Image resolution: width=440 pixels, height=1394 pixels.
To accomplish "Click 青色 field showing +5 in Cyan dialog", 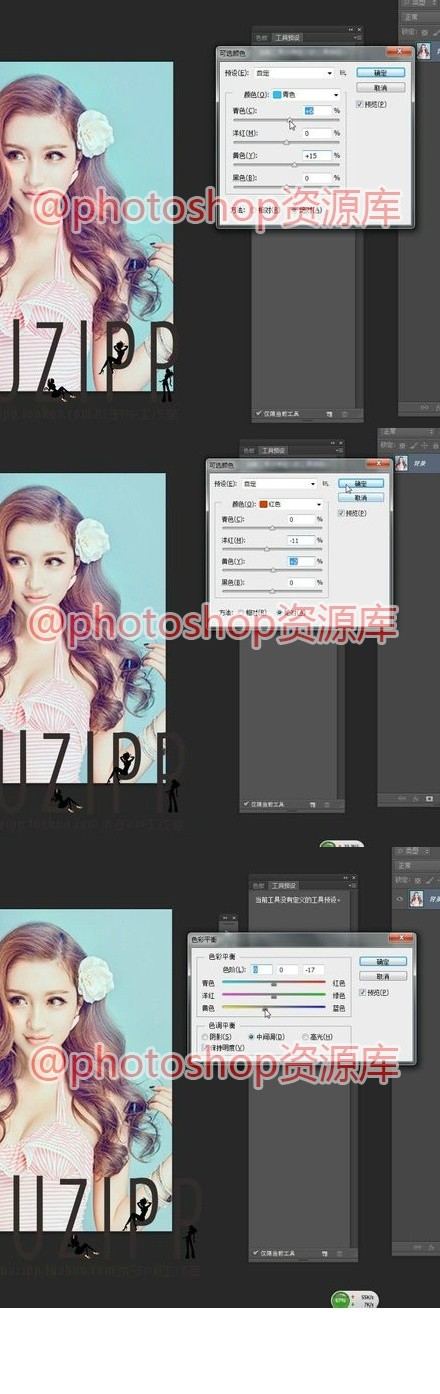I will 317,110.
